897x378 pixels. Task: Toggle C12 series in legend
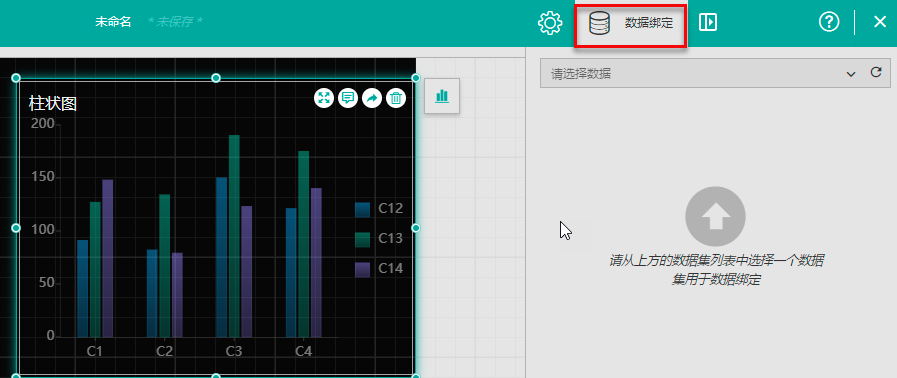point(379,209)
